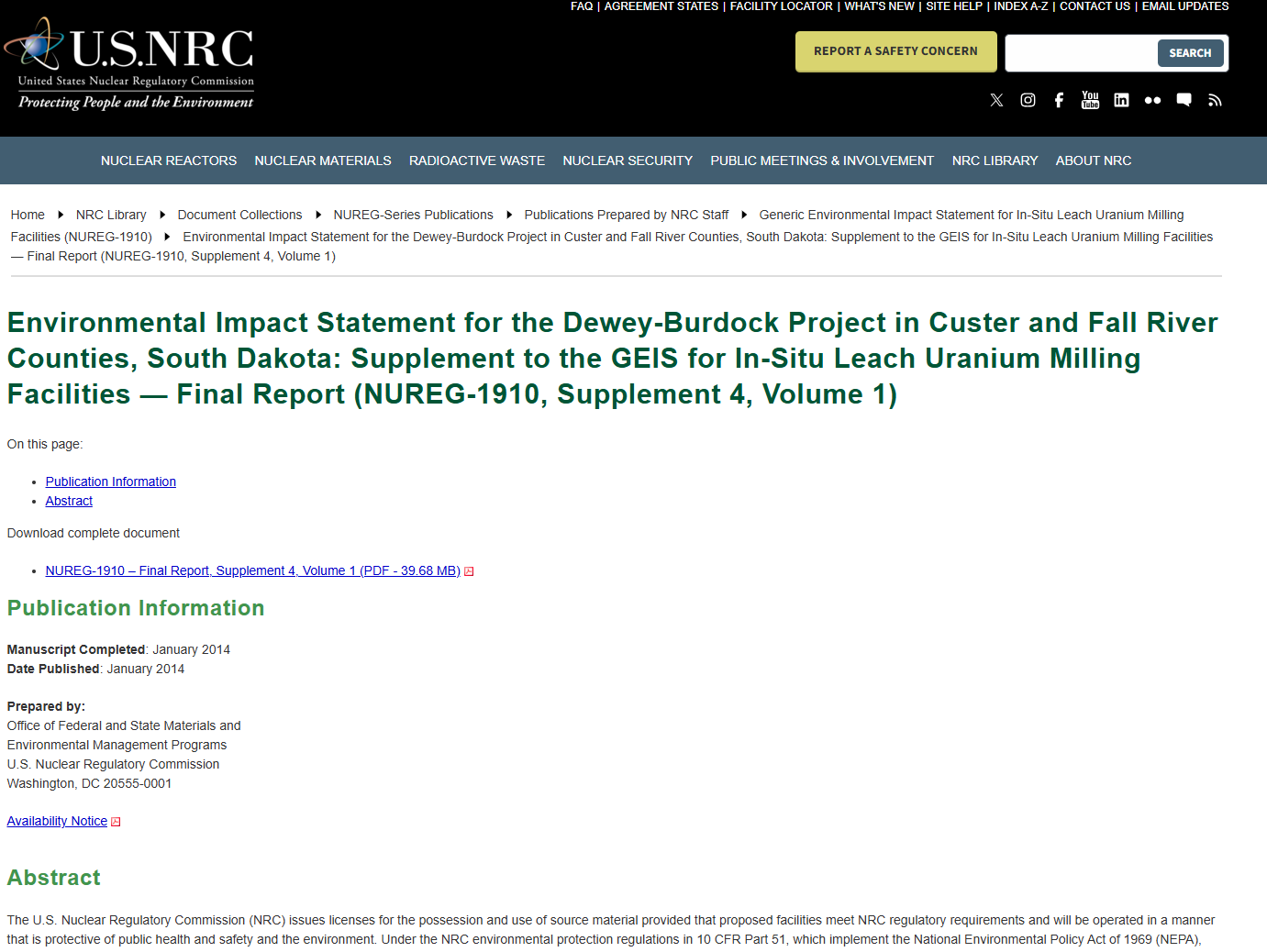
Task: Open the NRC X (Twitter) profile icon
Action: coord(996,100)
